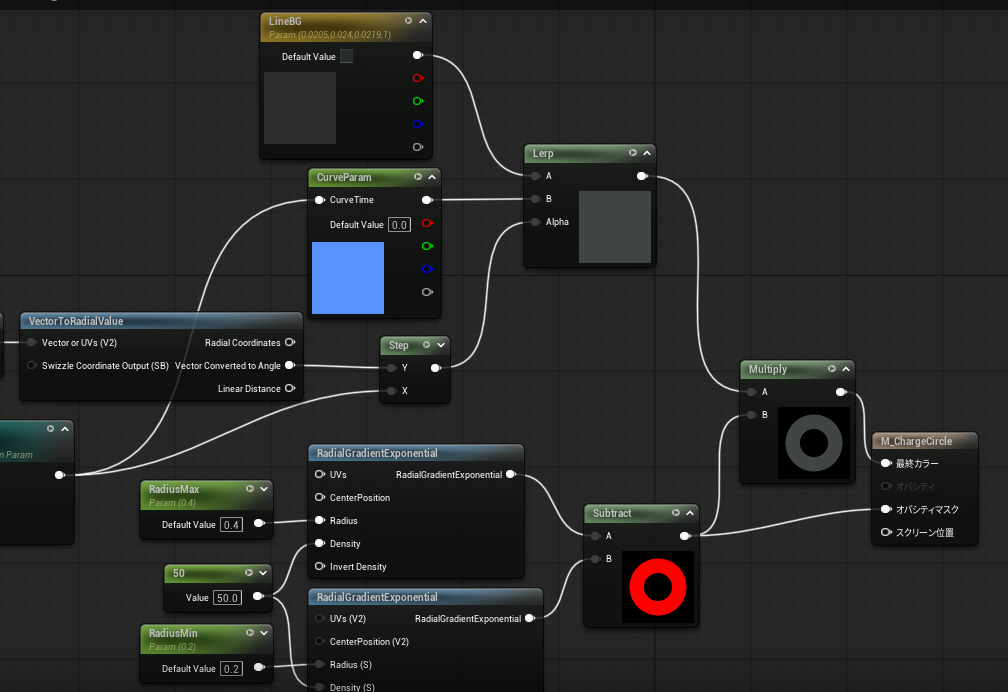Click the Linear Distance output on VectorToRadialValue
Viewport: 1008px width, 692px height.
(290, 388)
